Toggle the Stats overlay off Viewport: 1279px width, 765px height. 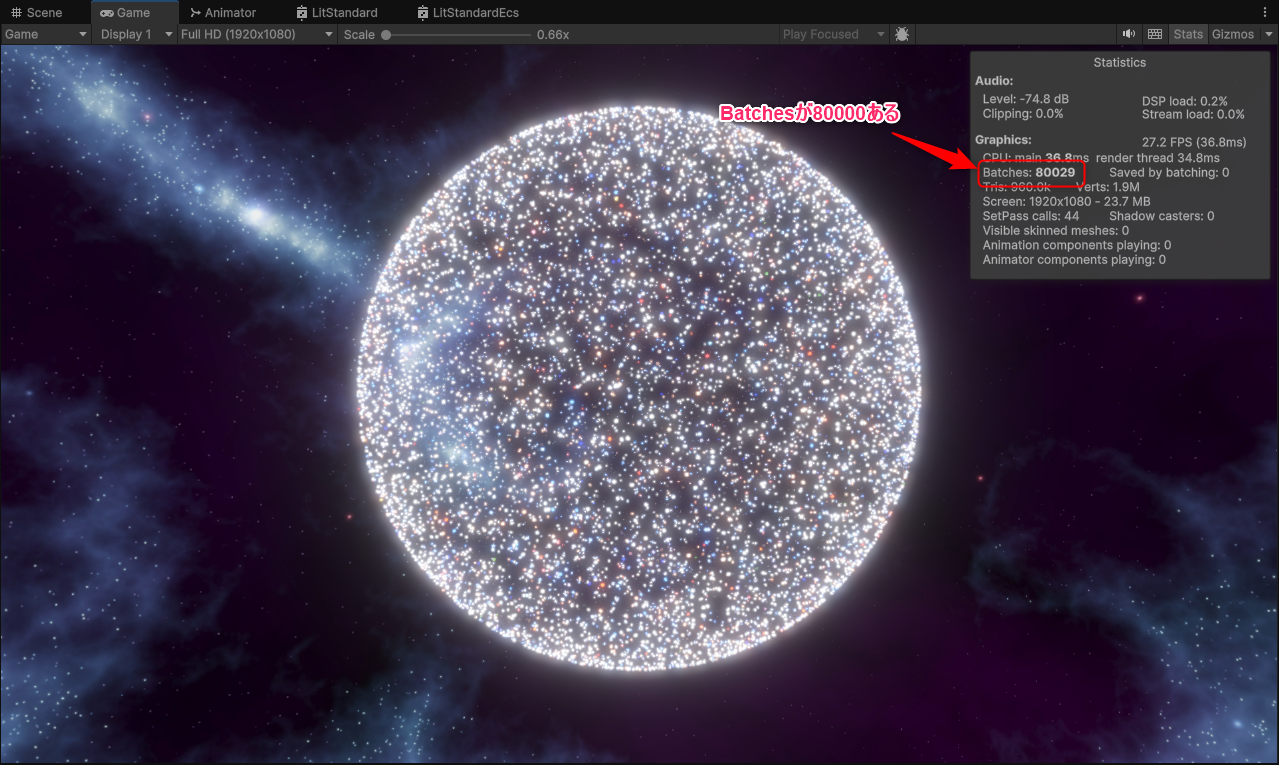(x=1188, y=33)
